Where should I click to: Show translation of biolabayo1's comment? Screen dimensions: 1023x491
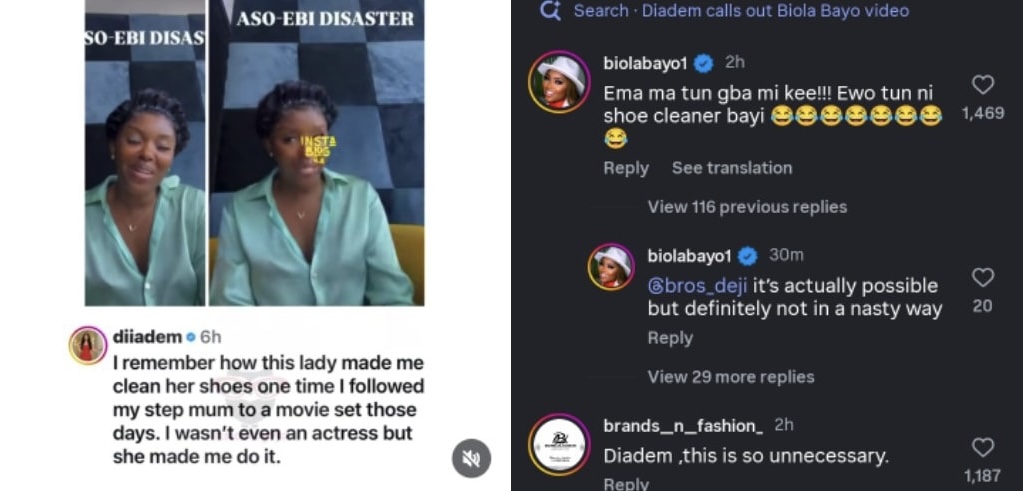pos(732,168)
